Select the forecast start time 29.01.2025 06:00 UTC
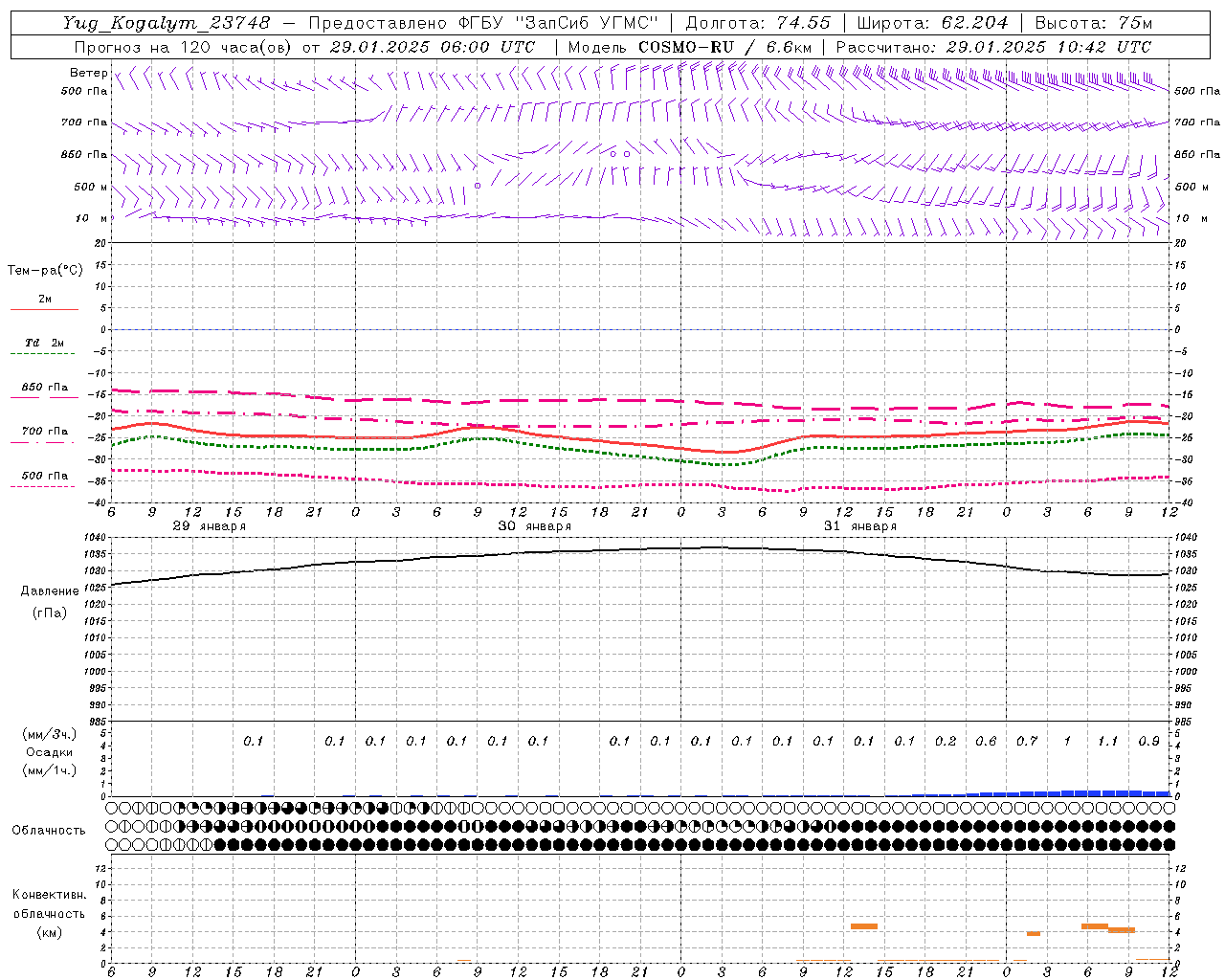This screenshot has width=1225, height=980. coord(432,47)
